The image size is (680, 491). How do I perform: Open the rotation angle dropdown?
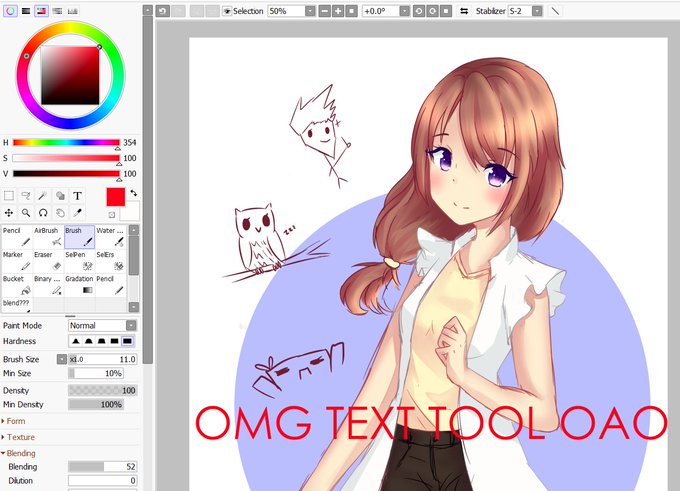pos(404,11)
